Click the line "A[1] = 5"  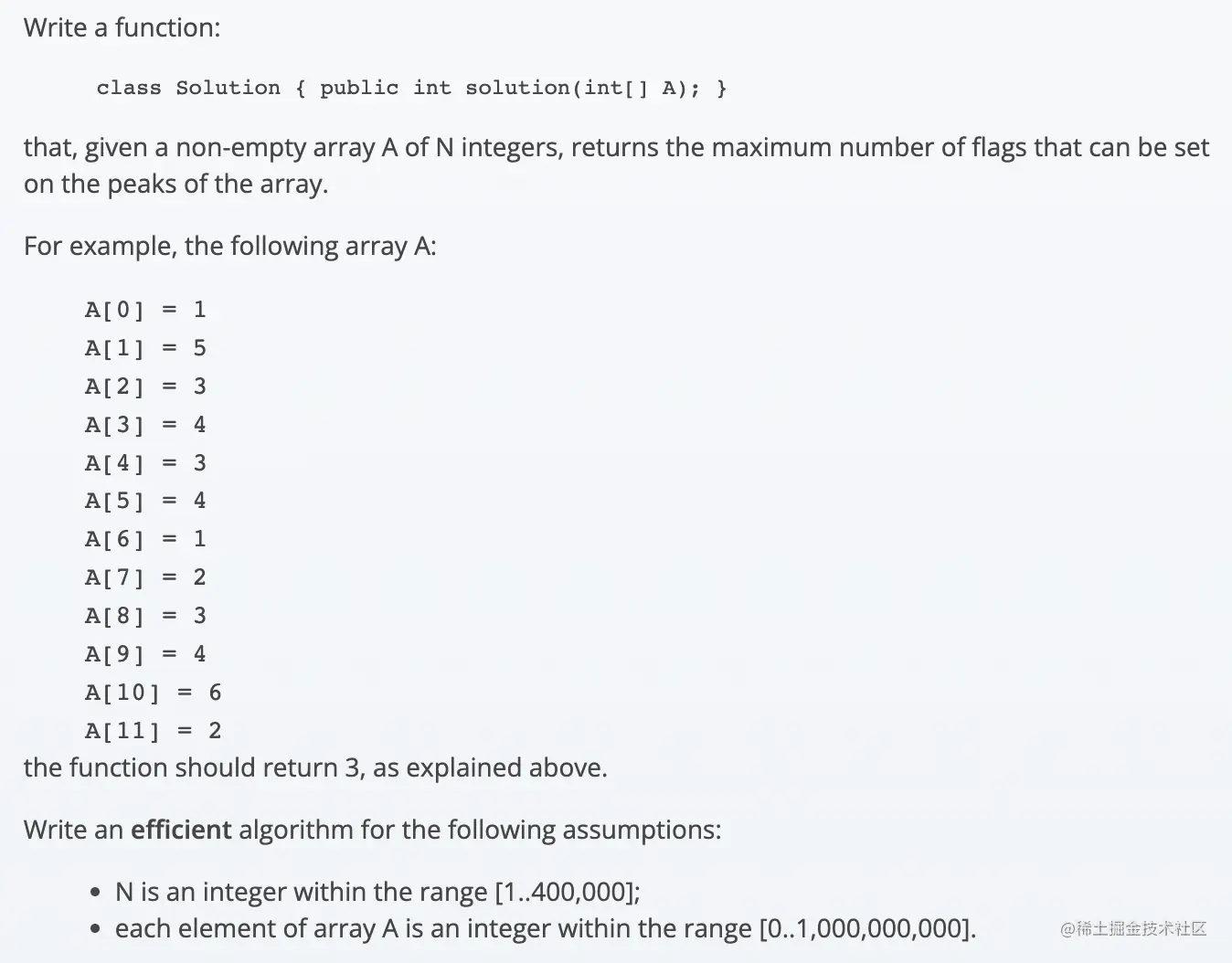point(145,348)
